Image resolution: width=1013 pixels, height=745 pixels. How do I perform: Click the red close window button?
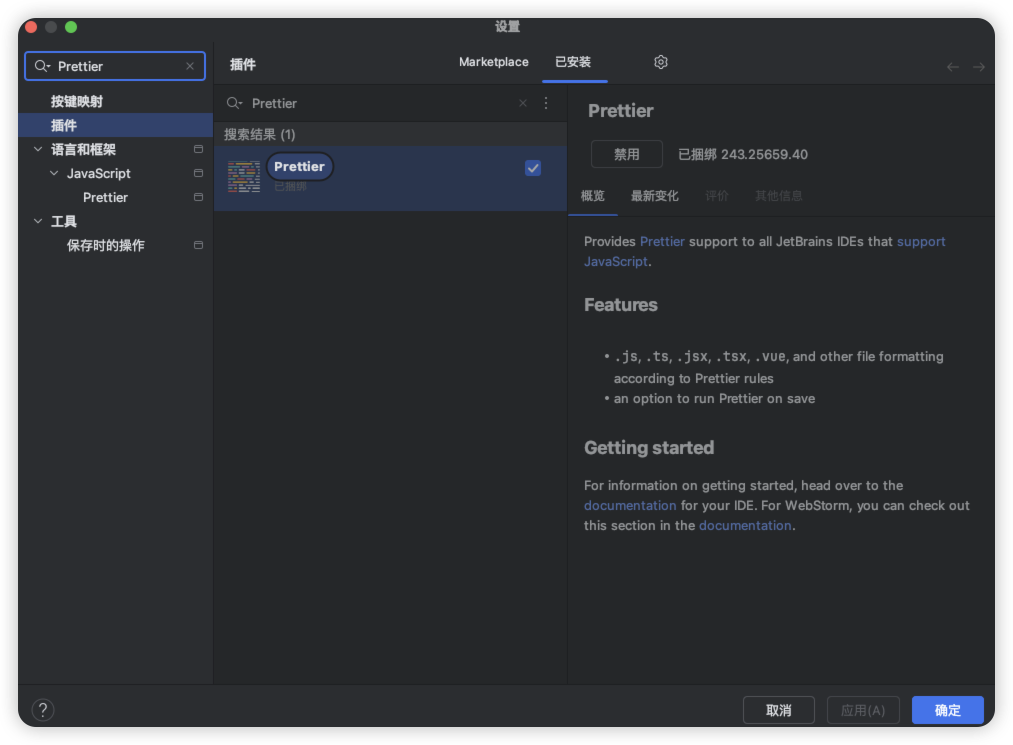(31, 27)
